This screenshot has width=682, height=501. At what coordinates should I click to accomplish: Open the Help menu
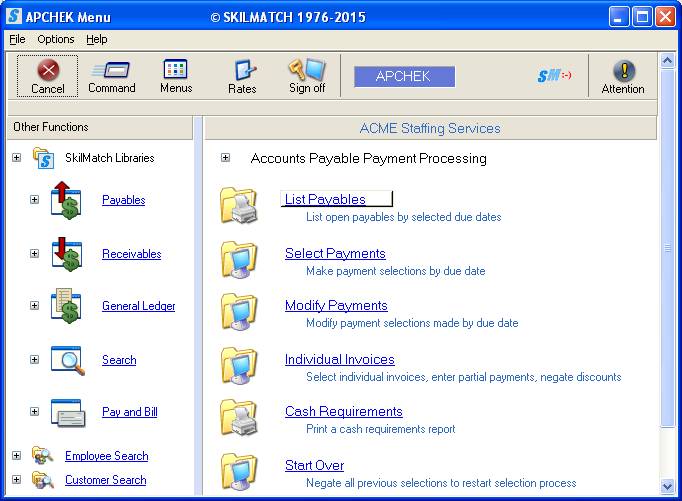pos(97,39)
